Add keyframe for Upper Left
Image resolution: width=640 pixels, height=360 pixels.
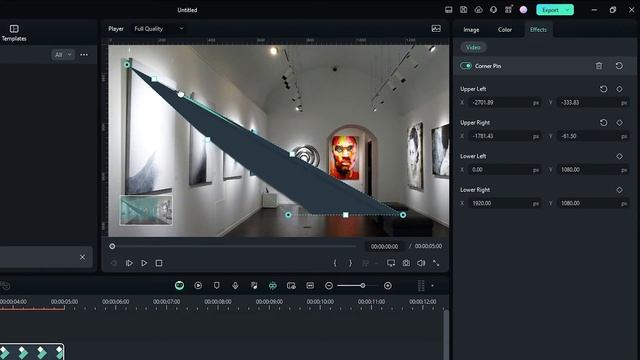click(x=619, y=89)
